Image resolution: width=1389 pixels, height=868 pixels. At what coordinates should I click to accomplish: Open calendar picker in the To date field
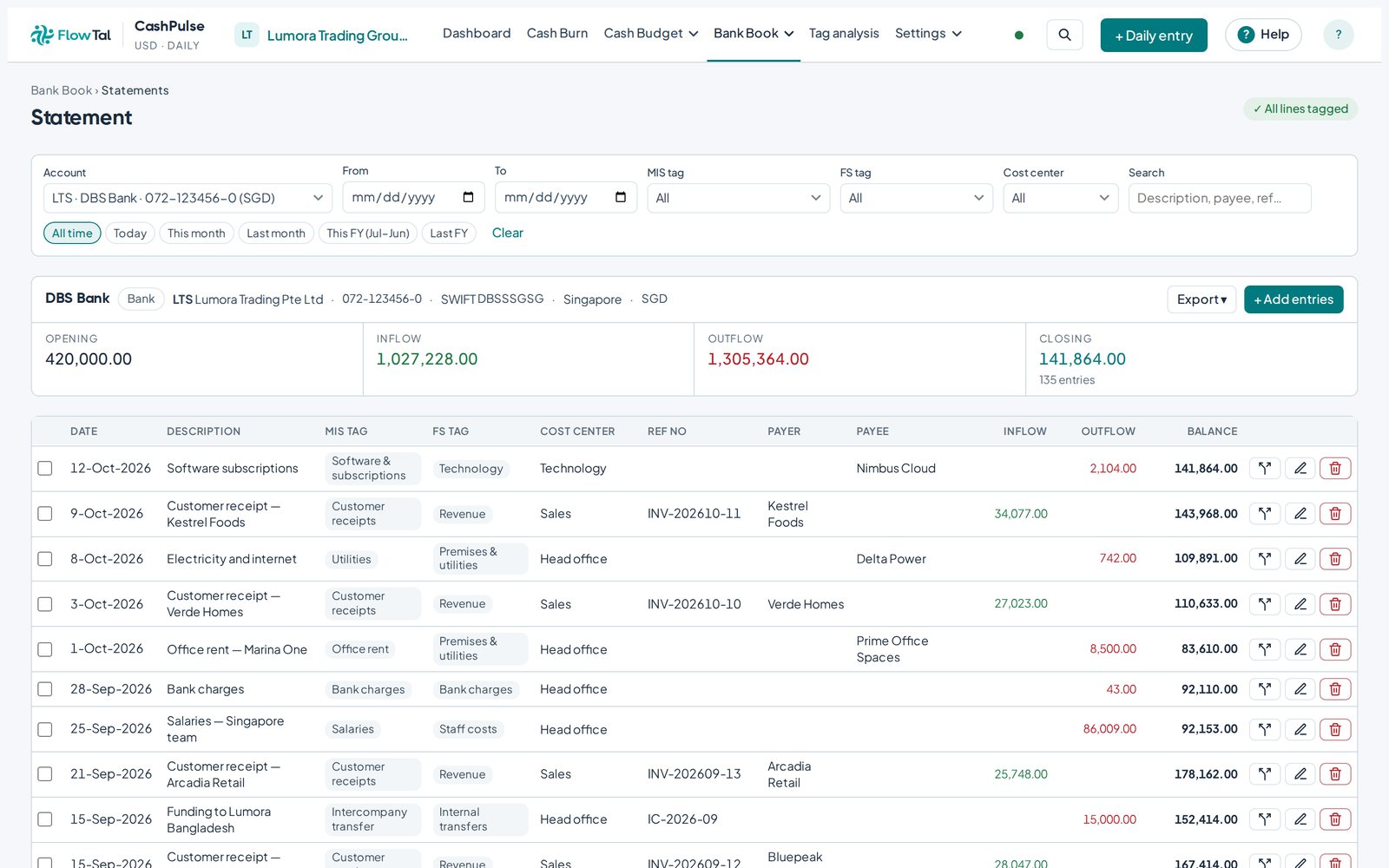621,197
